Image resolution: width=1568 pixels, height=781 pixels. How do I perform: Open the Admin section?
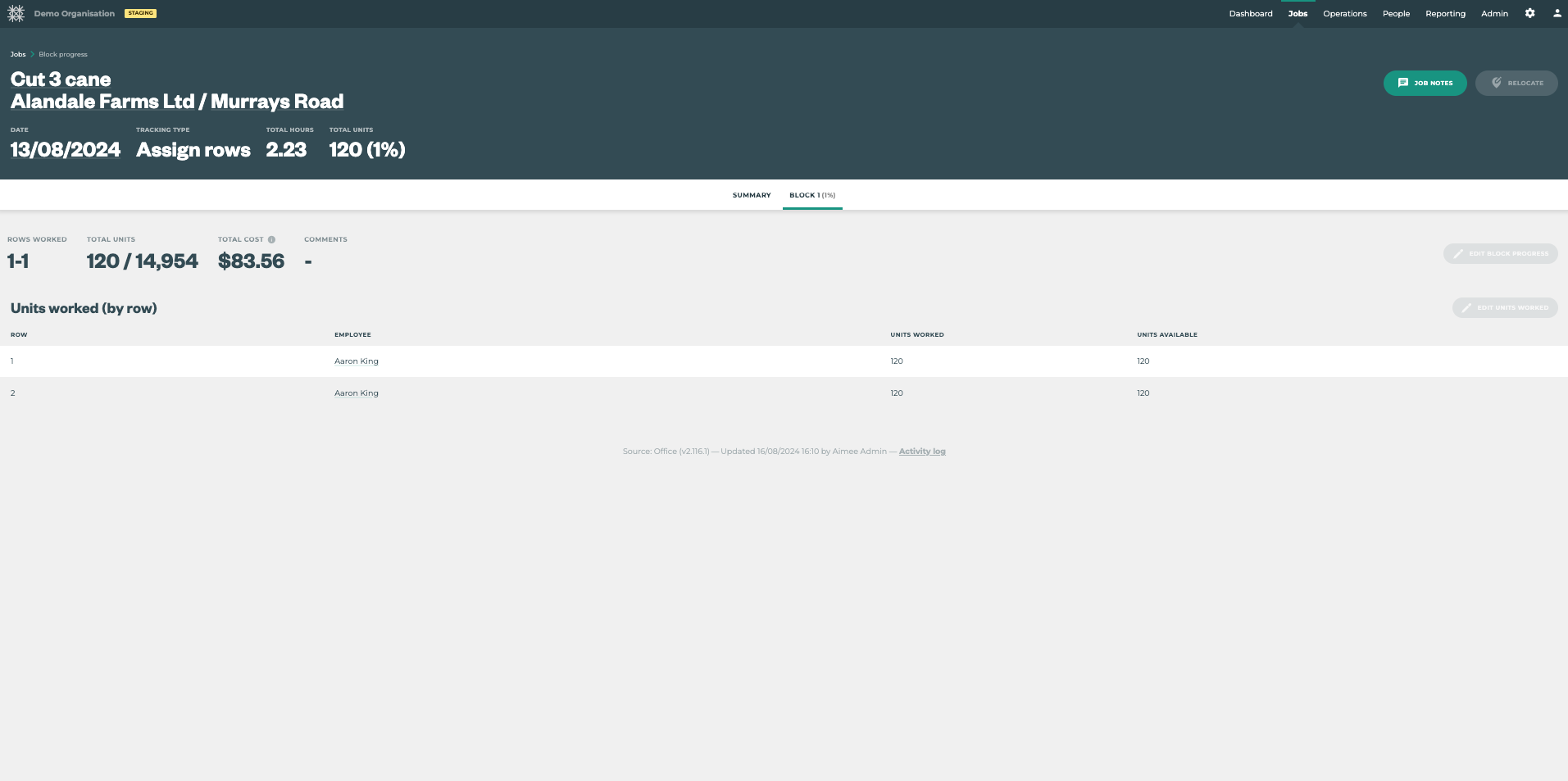point(1493,13)
